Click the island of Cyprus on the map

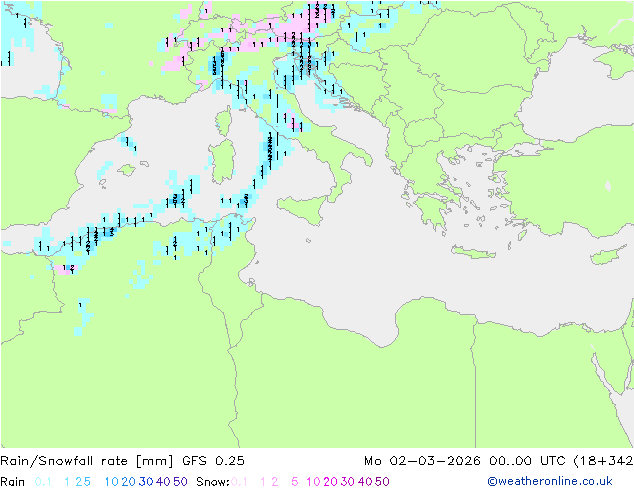(x=607, y=256)
